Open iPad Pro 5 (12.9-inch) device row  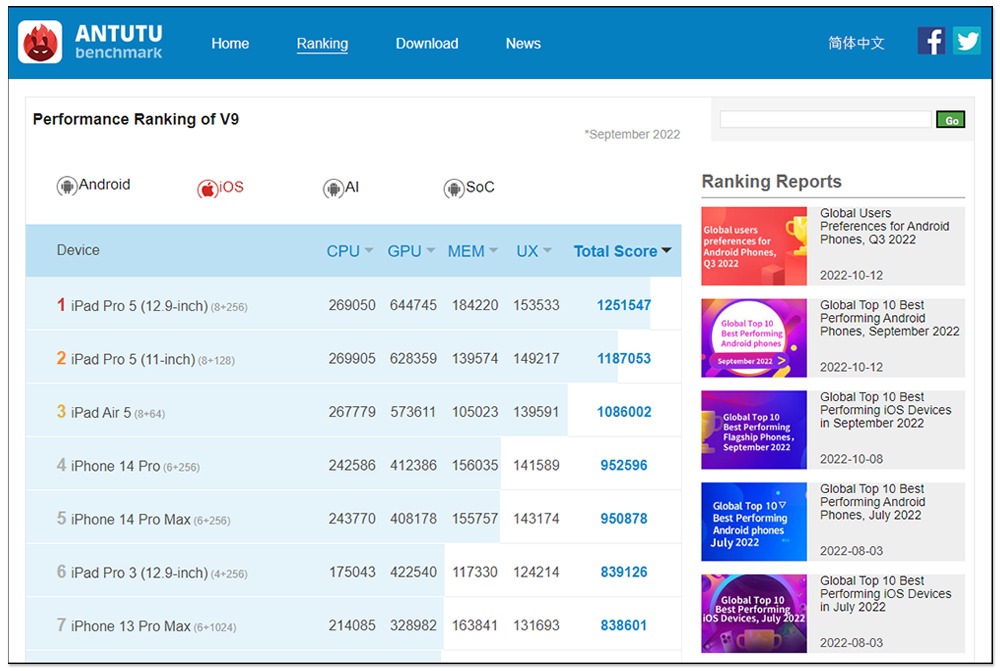[353, 305]
